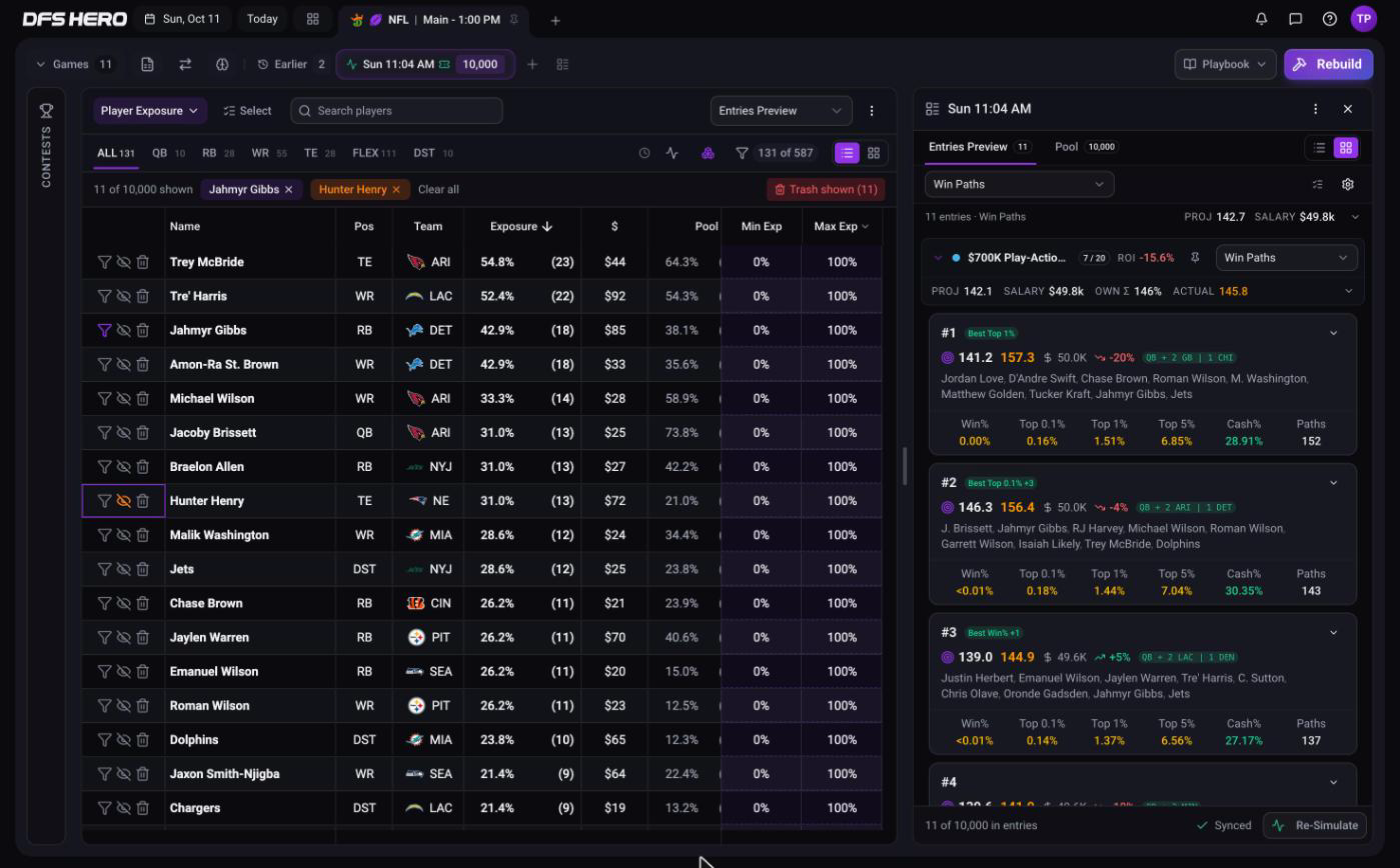Screen dimensions: 1400x868
Task: Select the DST position tab
Action: 433,153
